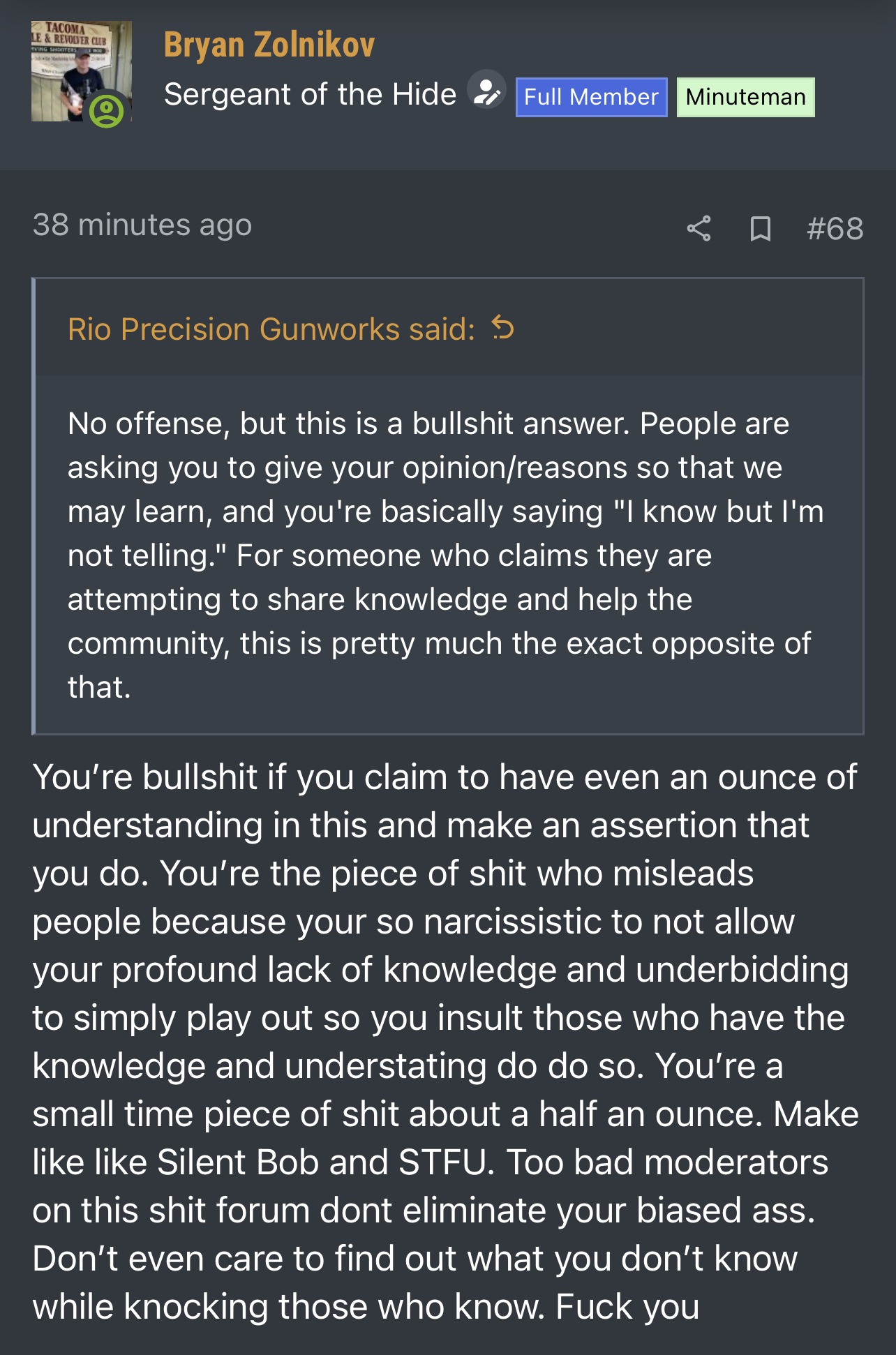Viewport: 896px width, 1355px height.
Task: Click the thread starter pencil-person icon
Action: [x=486, y=91]
